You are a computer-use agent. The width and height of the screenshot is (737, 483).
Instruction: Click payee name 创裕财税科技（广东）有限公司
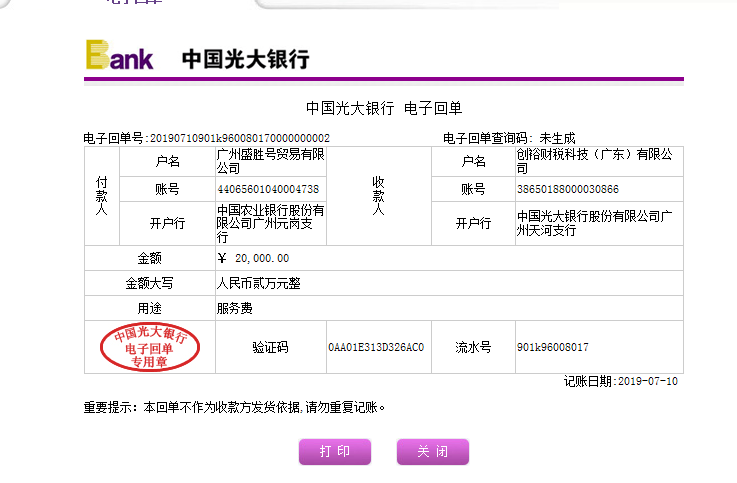(595, 161)
